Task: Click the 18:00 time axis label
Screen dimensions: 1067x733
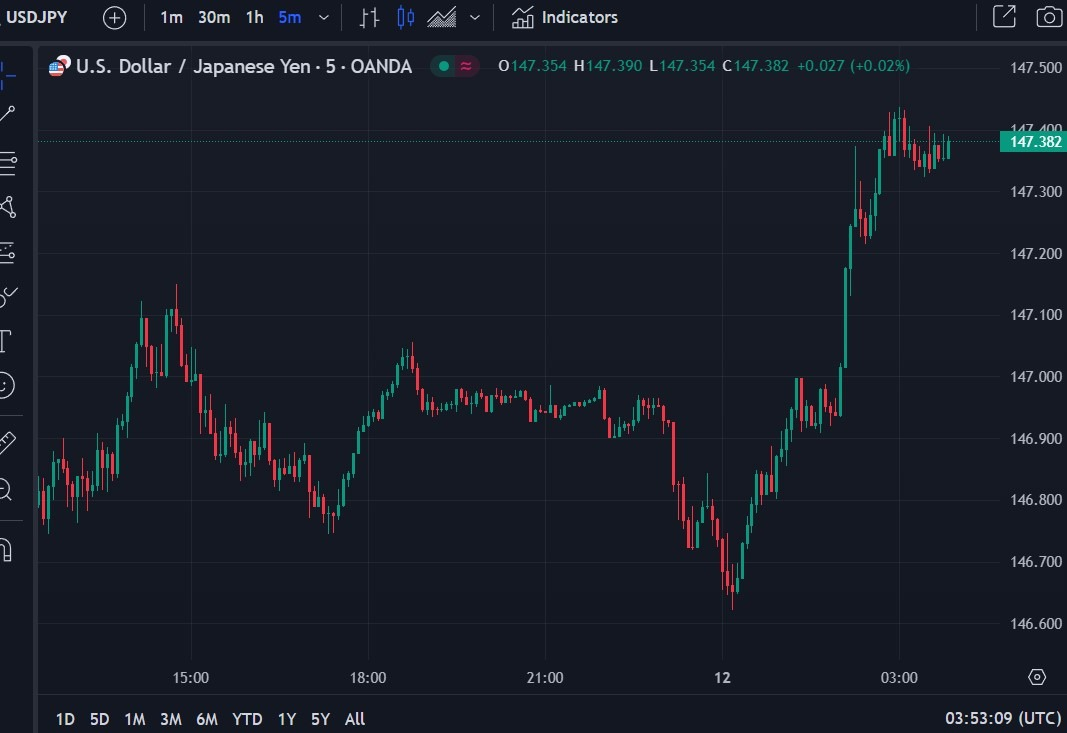Action: (368, 678)
